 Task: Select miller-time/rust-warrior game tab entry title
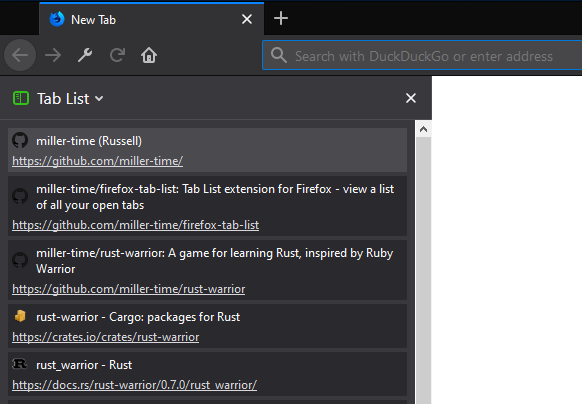(x=215, y=261)
